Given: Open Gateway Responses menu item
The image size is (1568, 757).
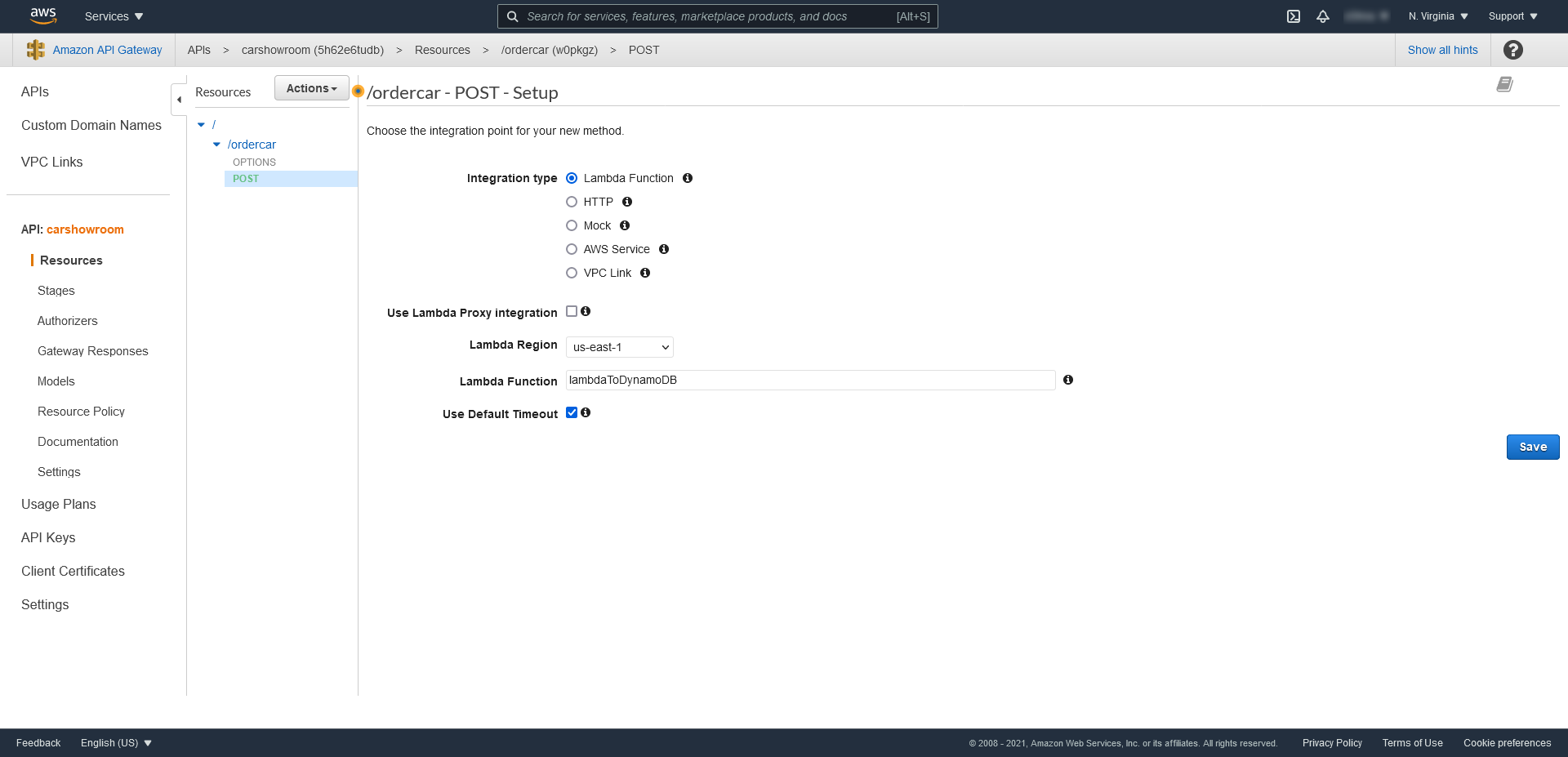Looking at the screenshot, I should point(93,351).
